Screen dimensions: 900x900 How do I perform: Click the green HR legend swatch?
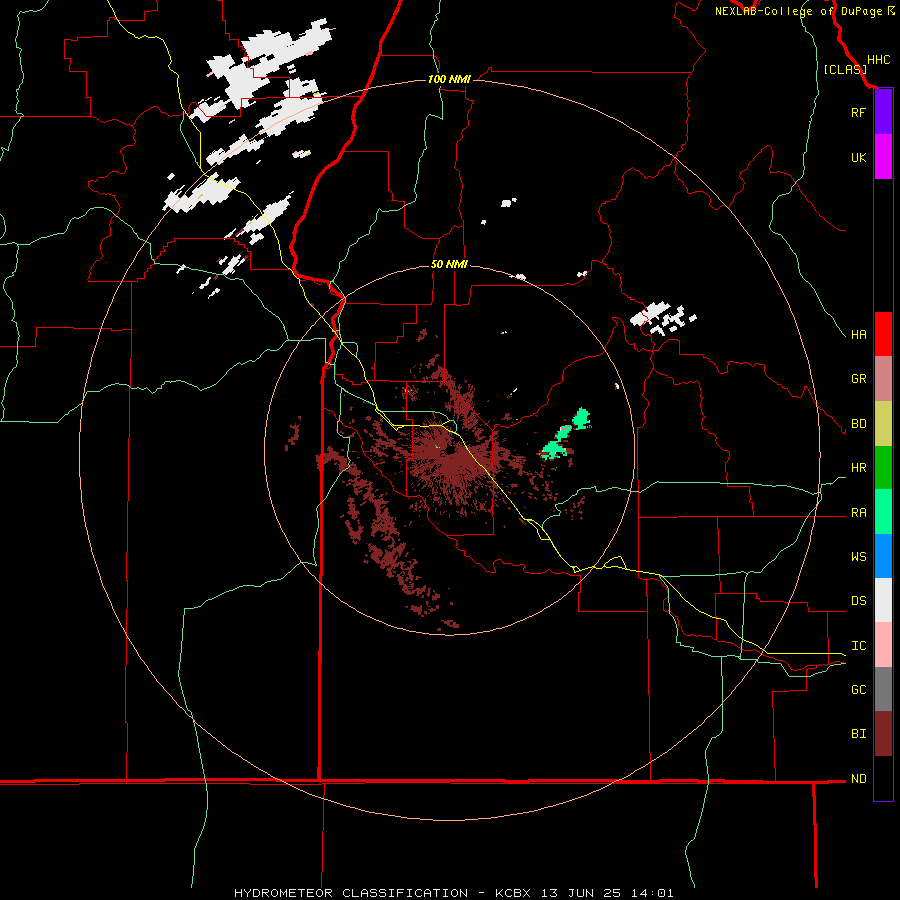click(x=883, y=468)
